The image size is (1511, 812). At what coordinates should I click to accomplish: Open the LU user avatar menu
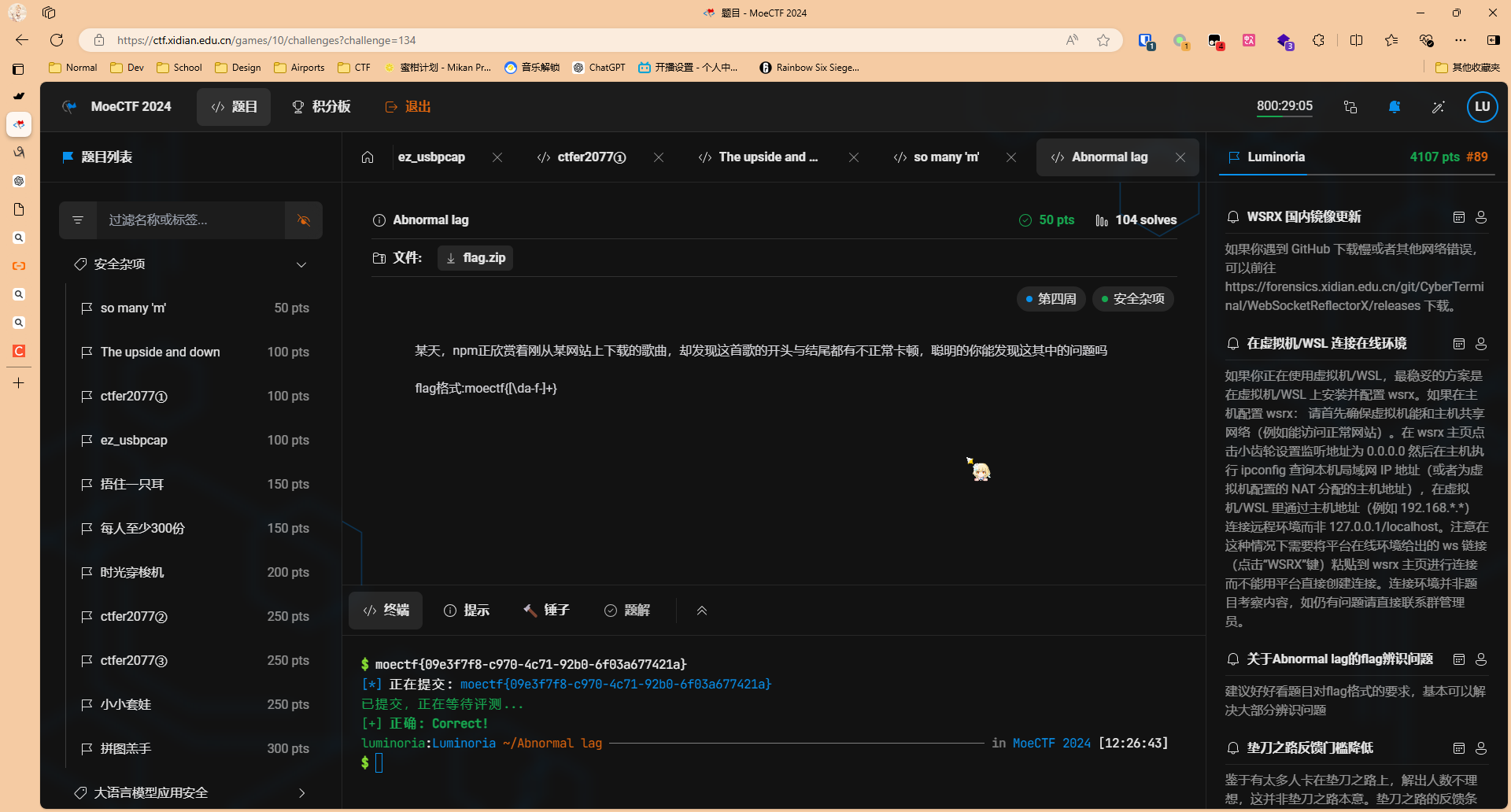(1482, 107)
